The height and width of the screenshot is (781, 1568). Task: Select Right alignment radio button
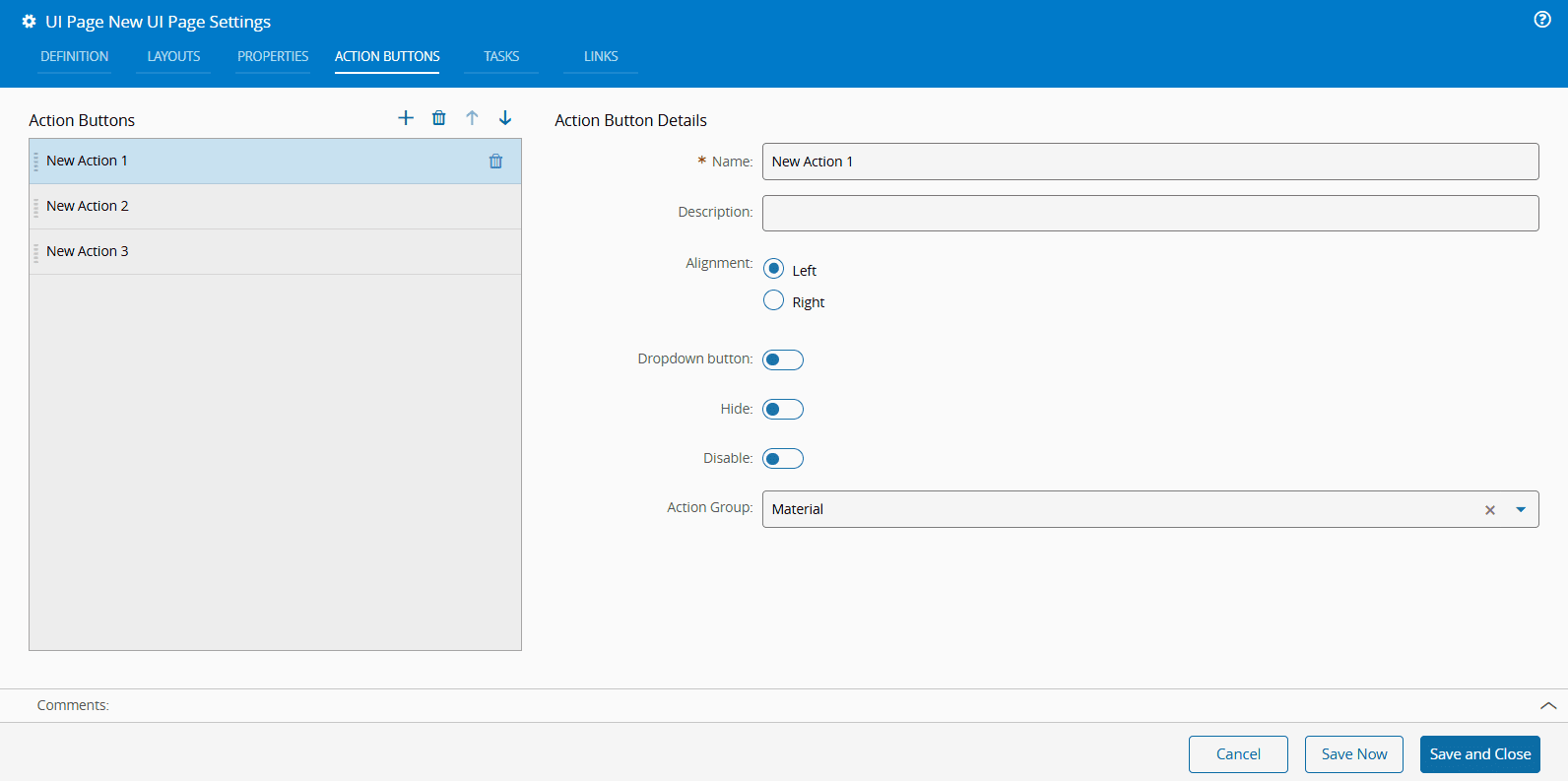click(x=774, y=300)
